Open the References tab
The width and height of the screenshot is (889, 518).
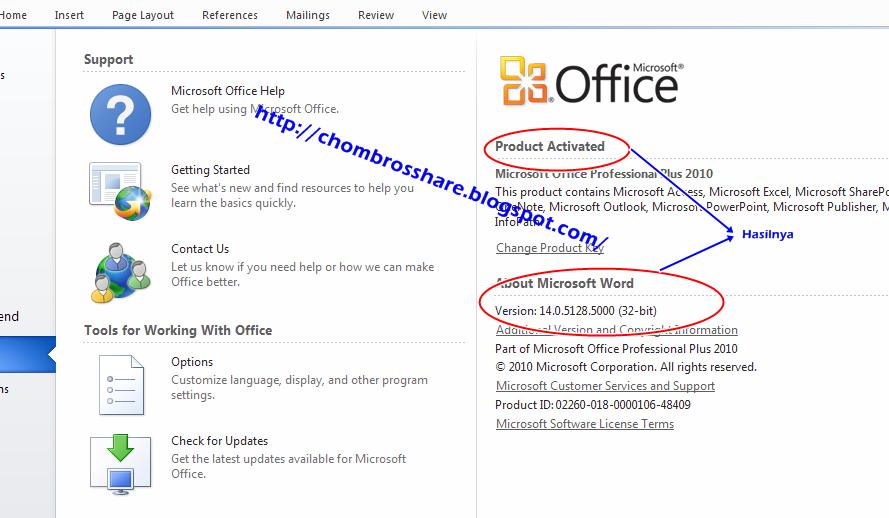coord(230,15)
